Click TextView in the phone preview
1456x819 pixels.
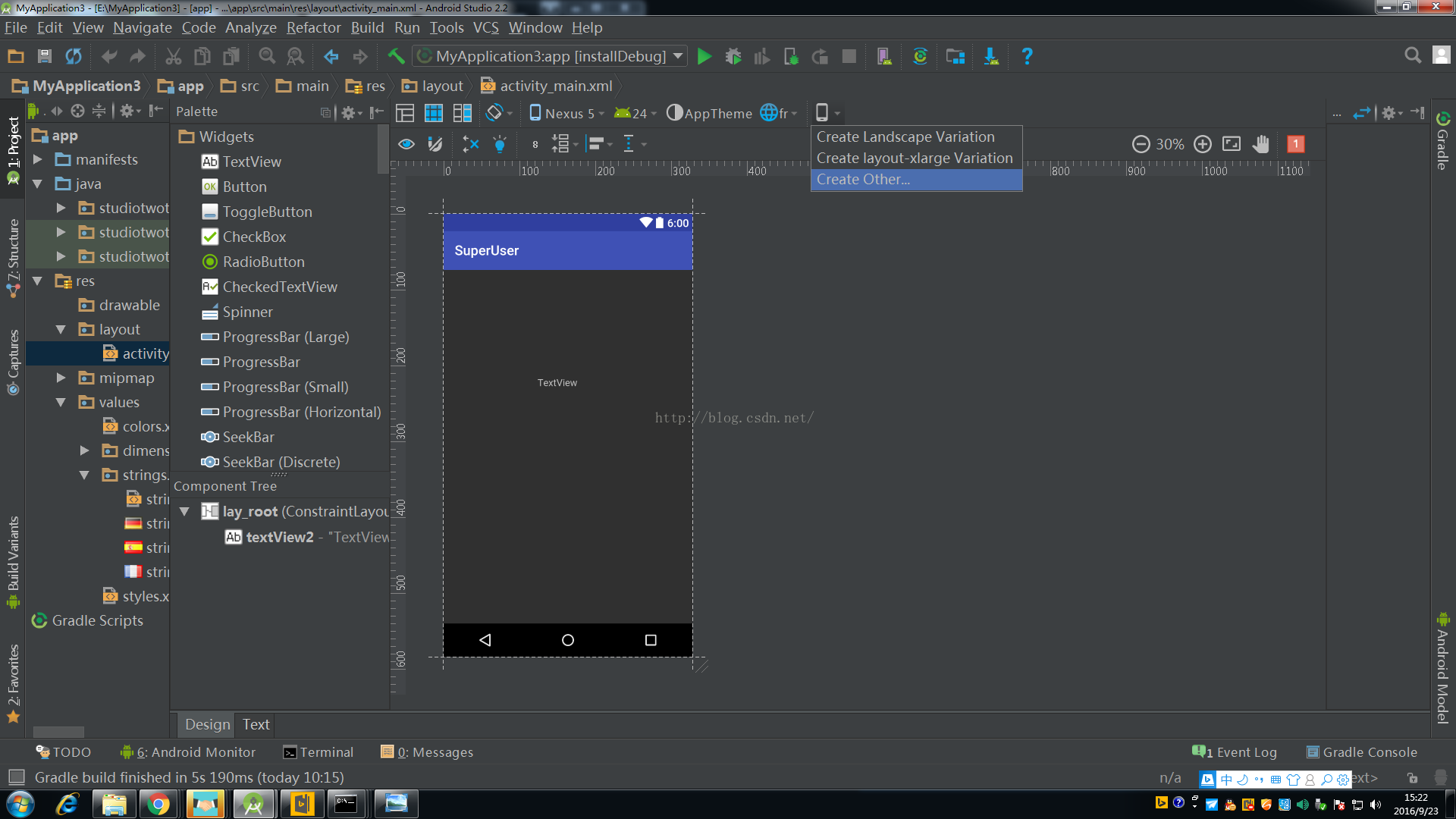[x=557, y=383]
